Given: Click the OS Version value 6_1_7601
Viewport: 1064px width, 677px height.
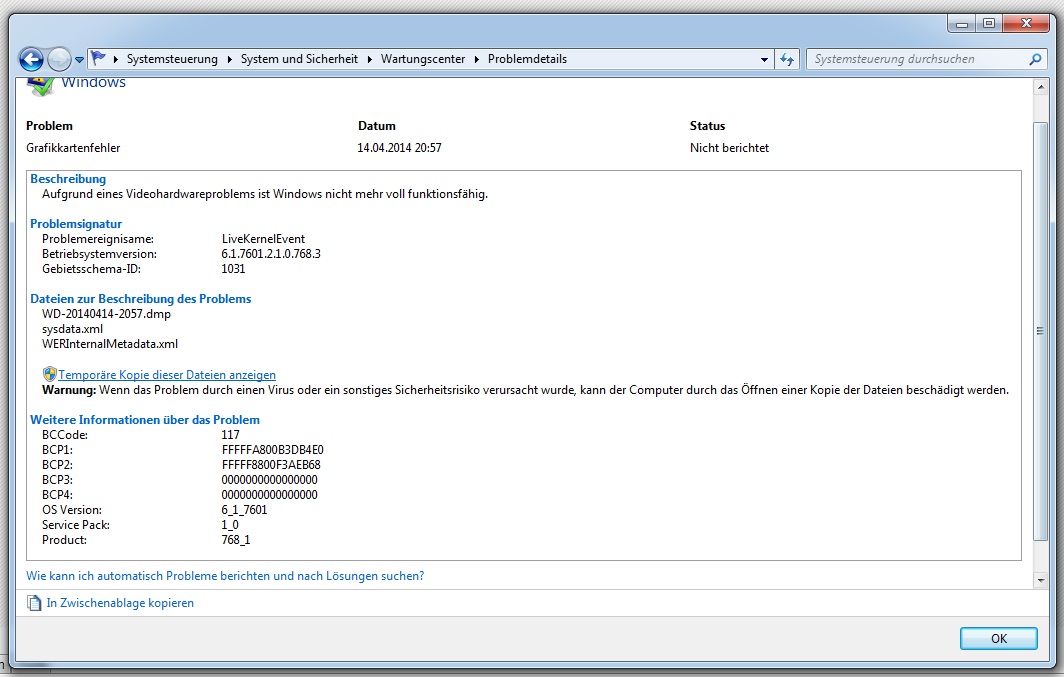Looking at the screenshot, I should pyautogui.click(x=244, y=509).
